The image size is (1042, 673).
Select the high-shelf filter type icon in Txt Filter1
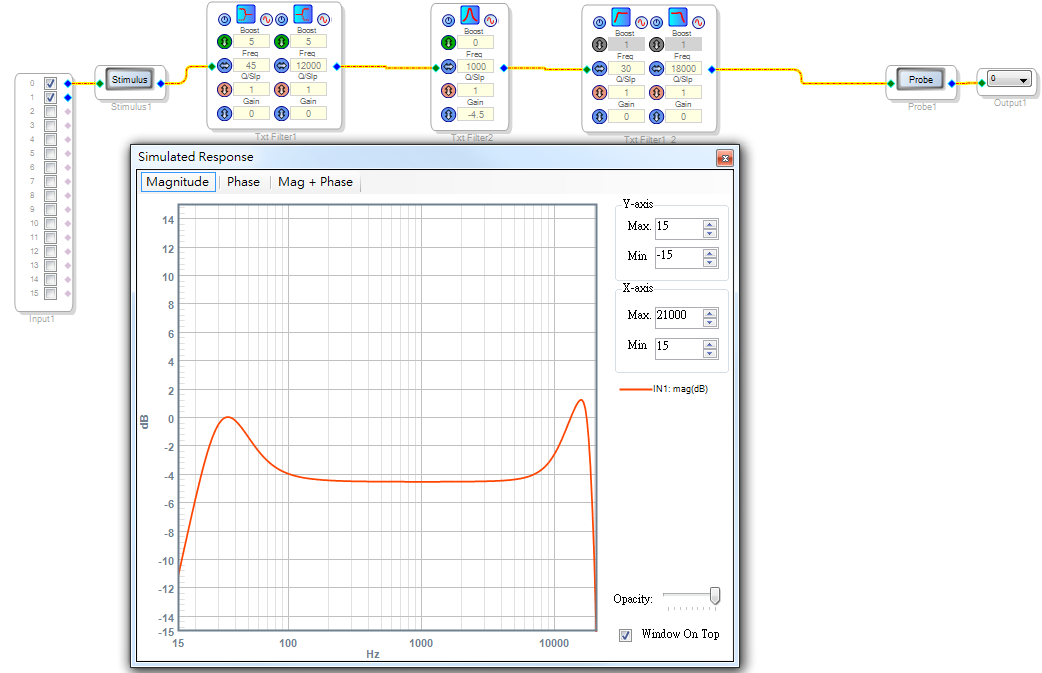[x=303, y=14]
